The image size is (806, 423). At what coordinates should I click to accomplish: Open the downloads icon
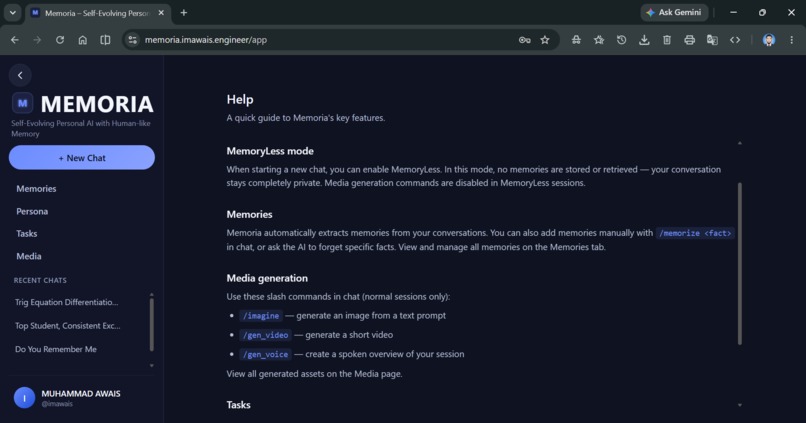pyautogui.click(x=644, y=40)
